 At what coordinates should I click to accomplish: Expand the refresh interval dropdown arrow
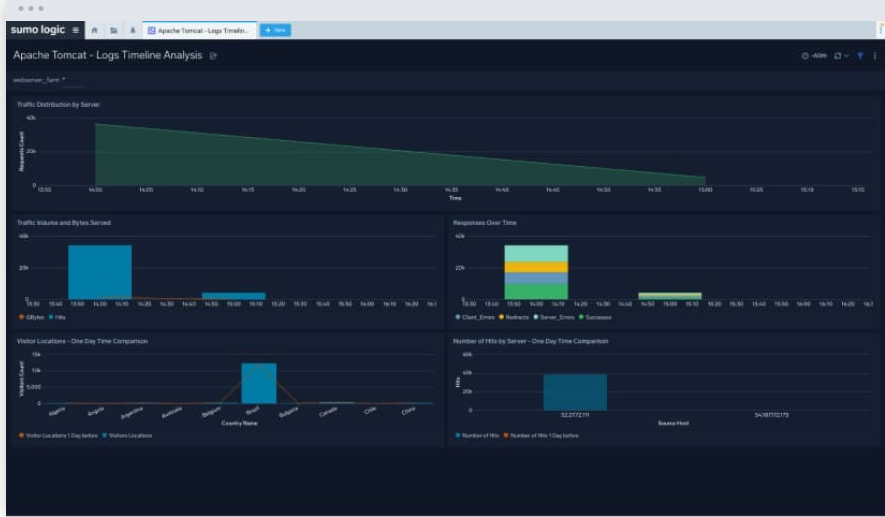pyautogui.click(x=846, y=56)
